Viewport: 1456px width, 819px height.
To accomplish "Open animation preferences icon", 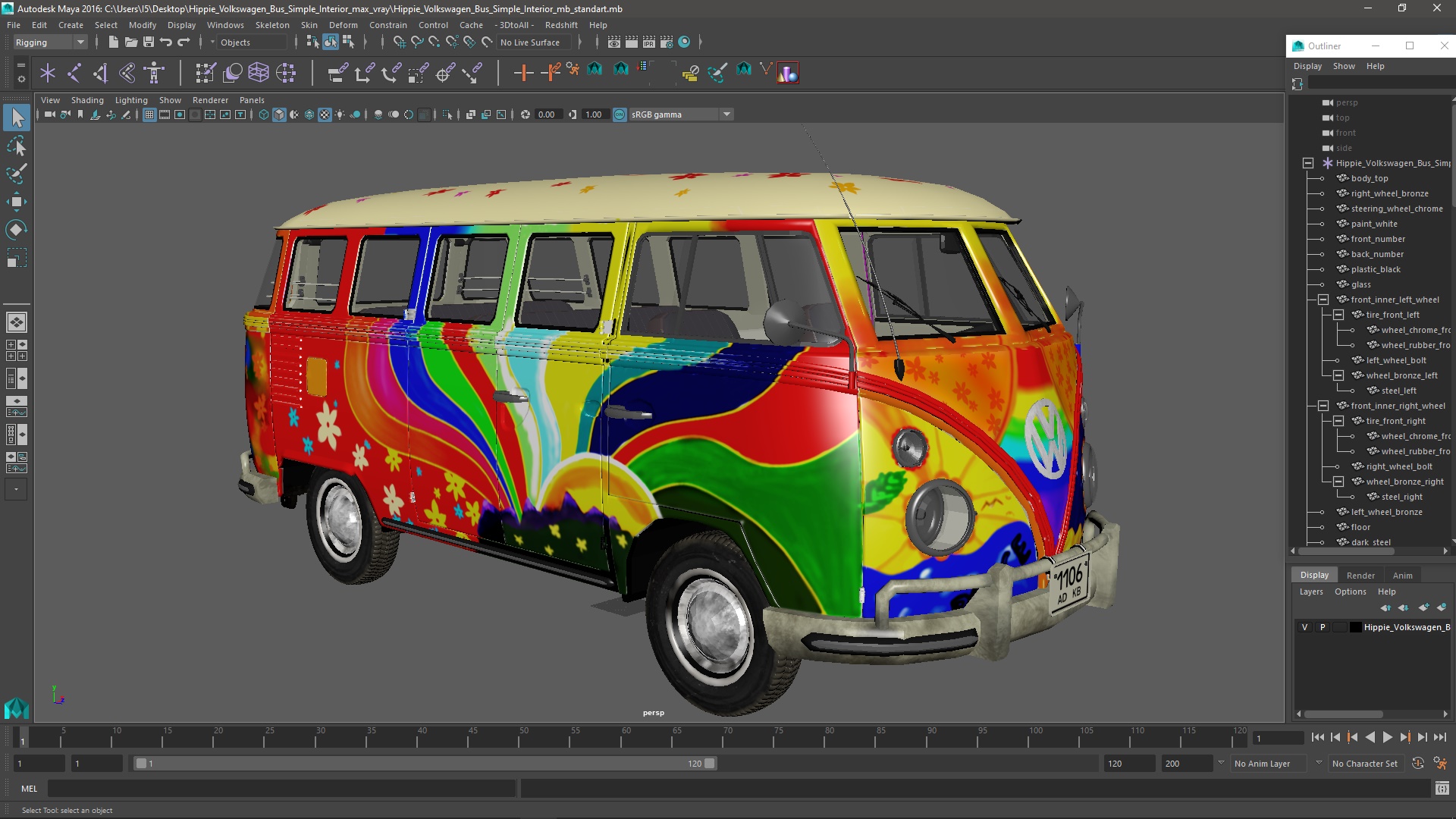I will (1440, 764).
